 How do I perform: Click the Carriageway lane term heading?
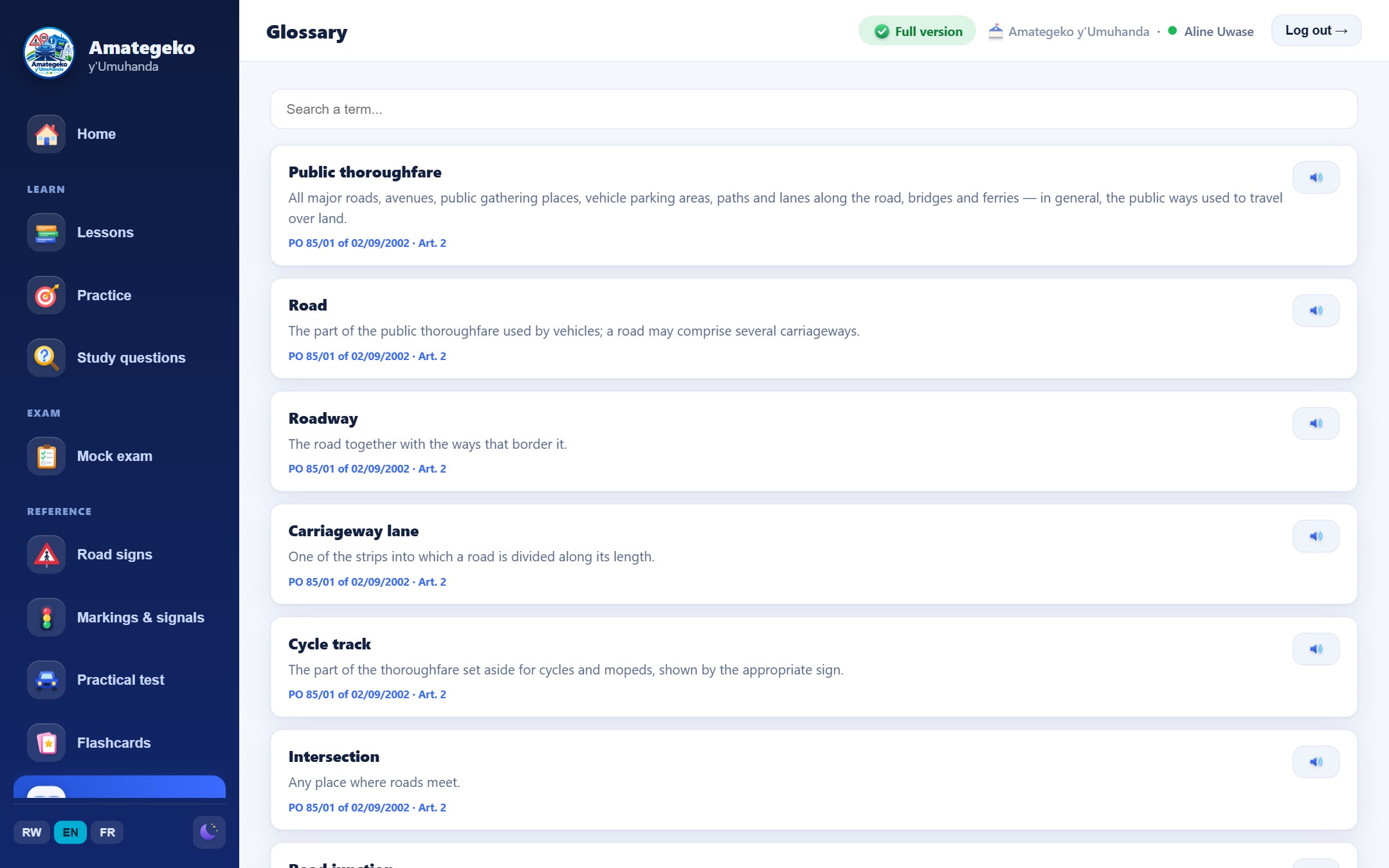point(353,531)
